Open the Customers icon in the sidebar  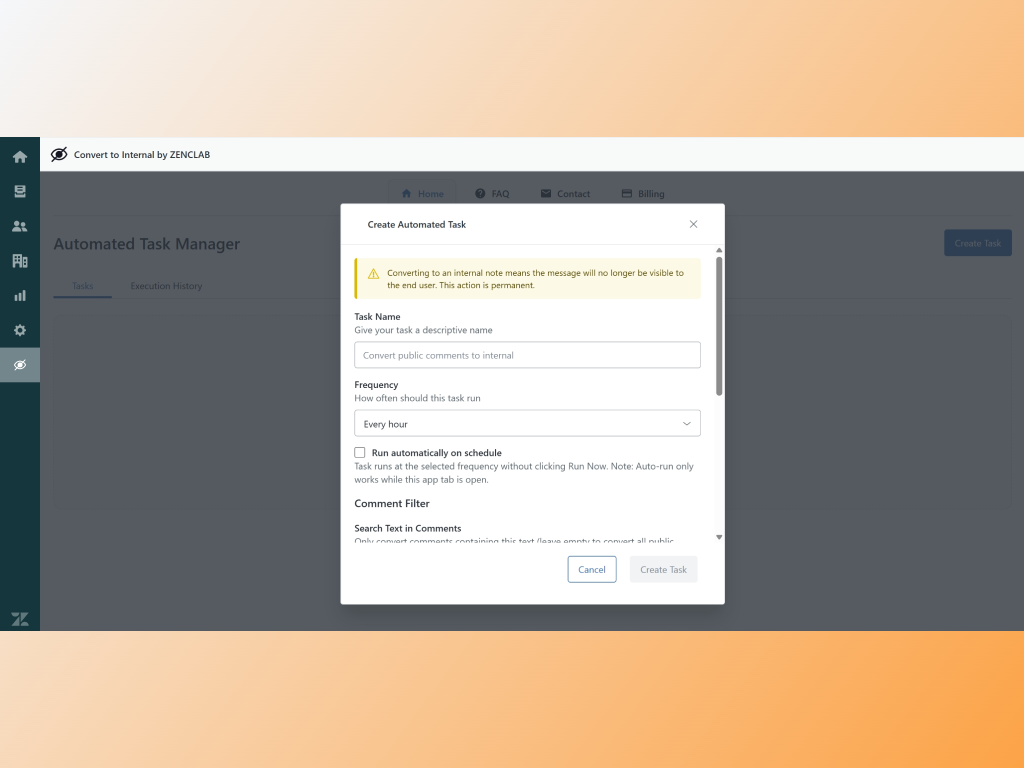pos(20,226)
